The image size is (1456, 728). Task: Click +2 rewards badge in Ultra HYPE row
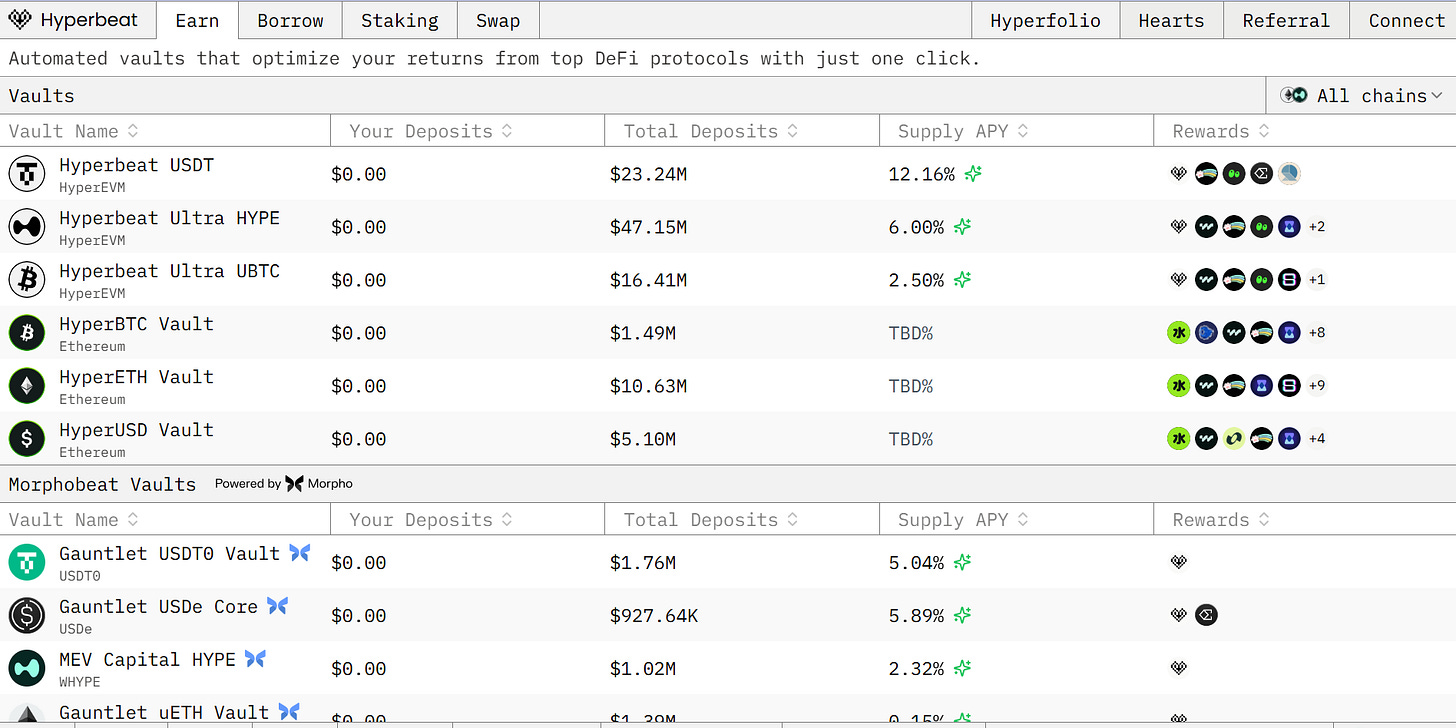[x=1317, y=227]
